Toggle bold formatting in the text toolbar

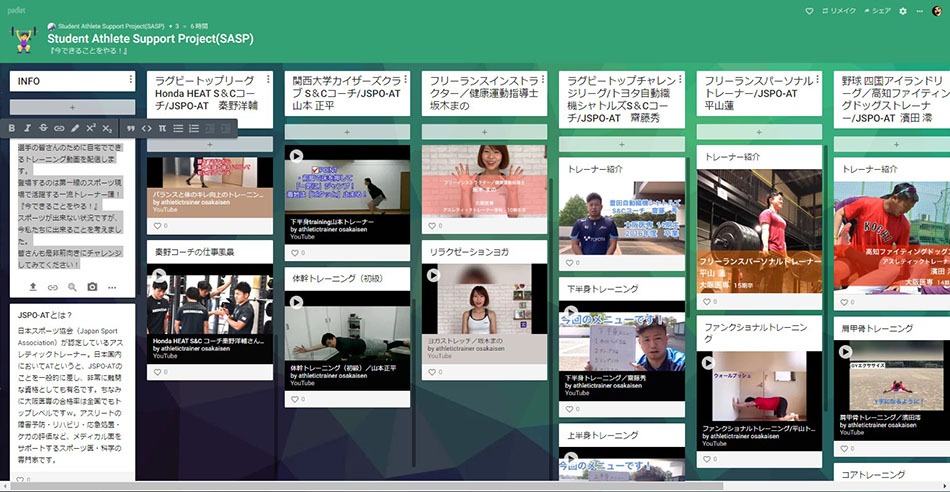pyautogui.click(x=12, y=128)
